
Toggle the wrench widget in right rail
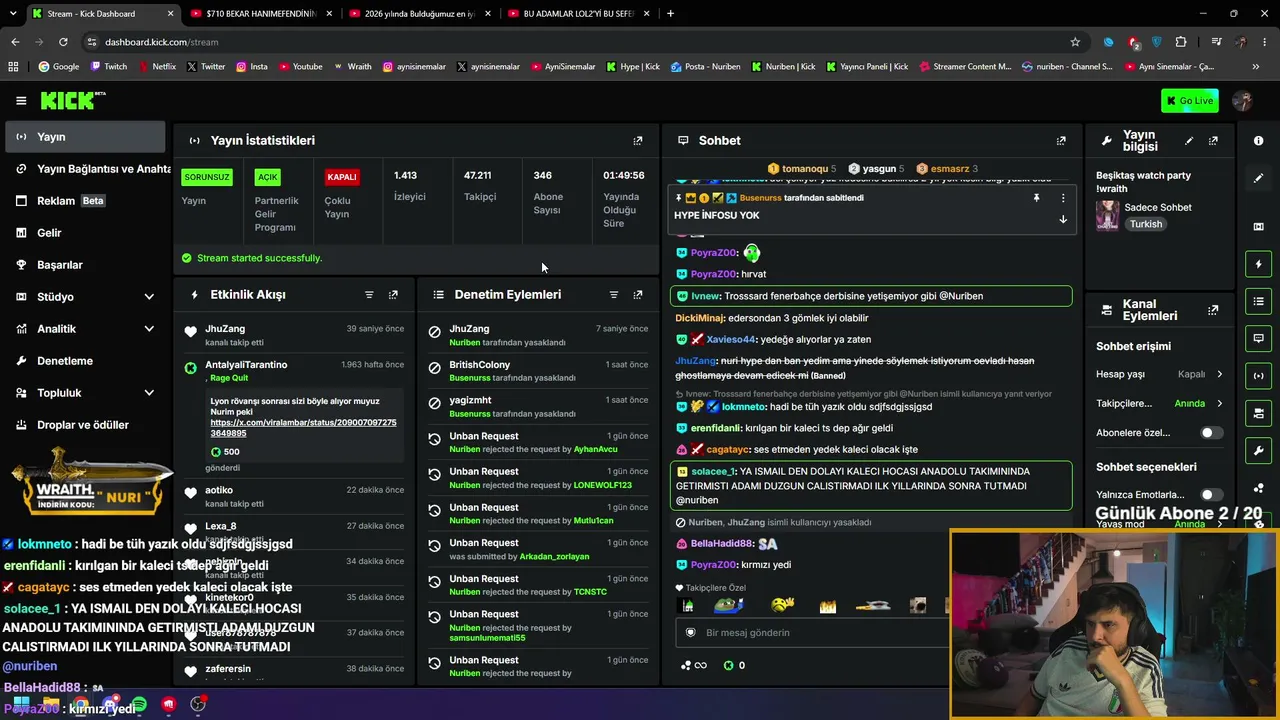(1259, 451)
